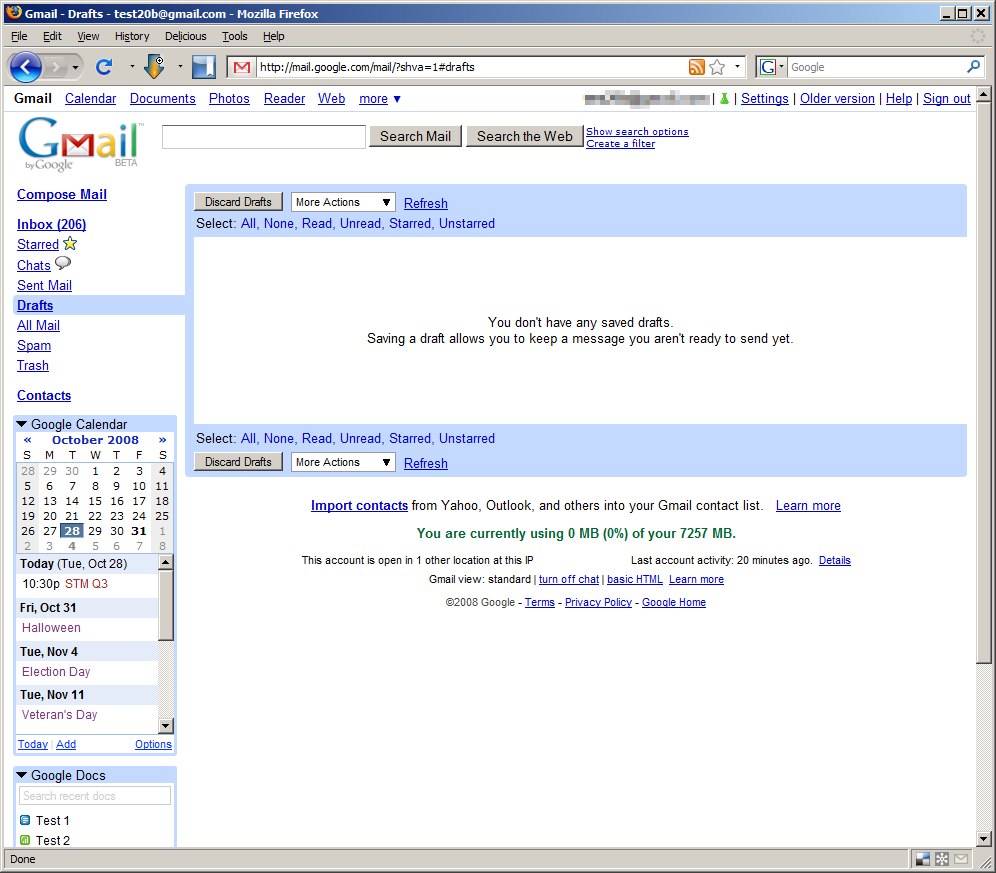Viewport: 996px width, 873px height.
Task: Click the bottom Discard Drafts button
Action: click(x=238, y=462)
